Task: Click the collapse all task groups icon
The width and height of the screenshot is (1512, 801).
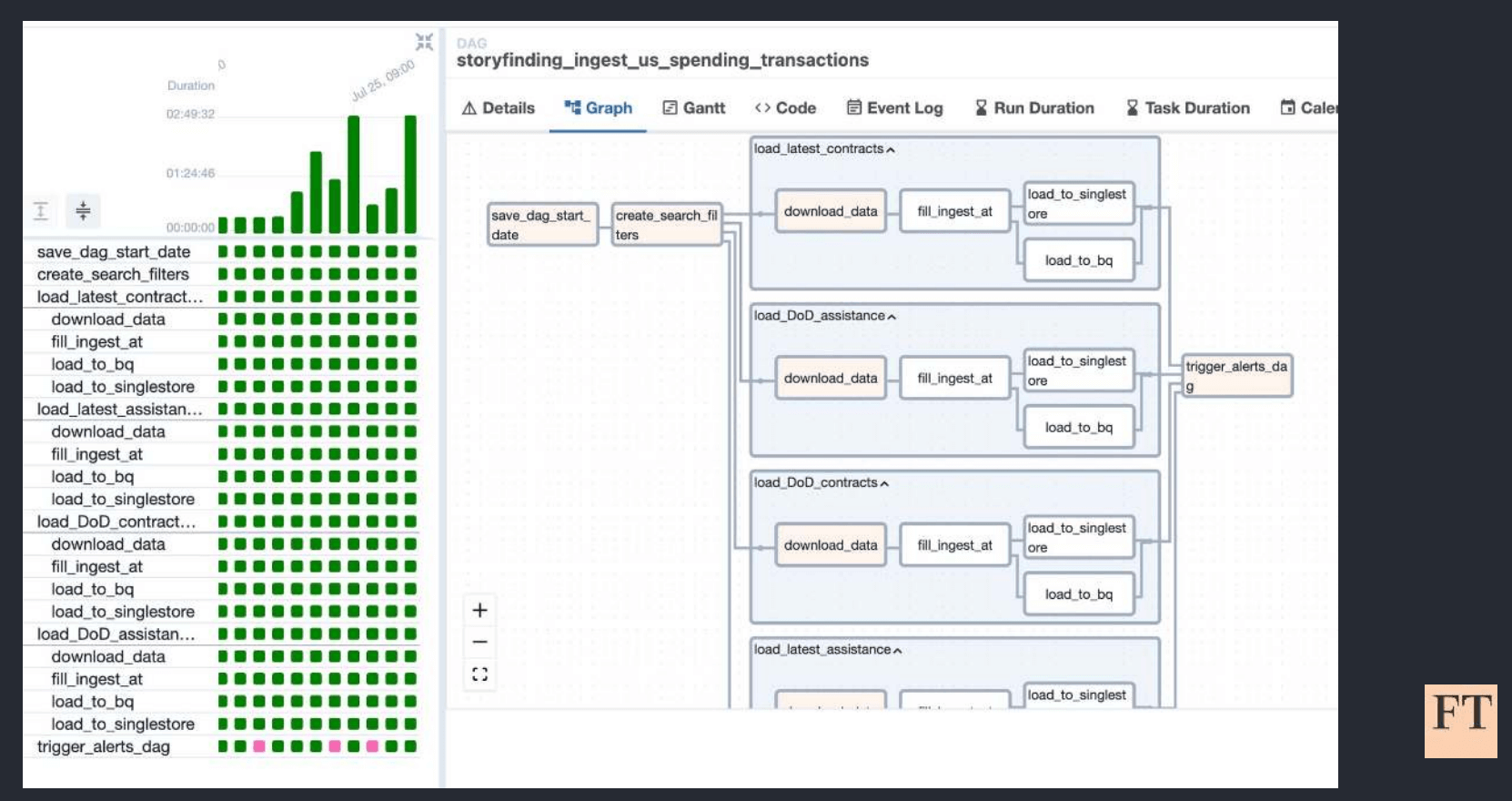Action: coord(83,211)
